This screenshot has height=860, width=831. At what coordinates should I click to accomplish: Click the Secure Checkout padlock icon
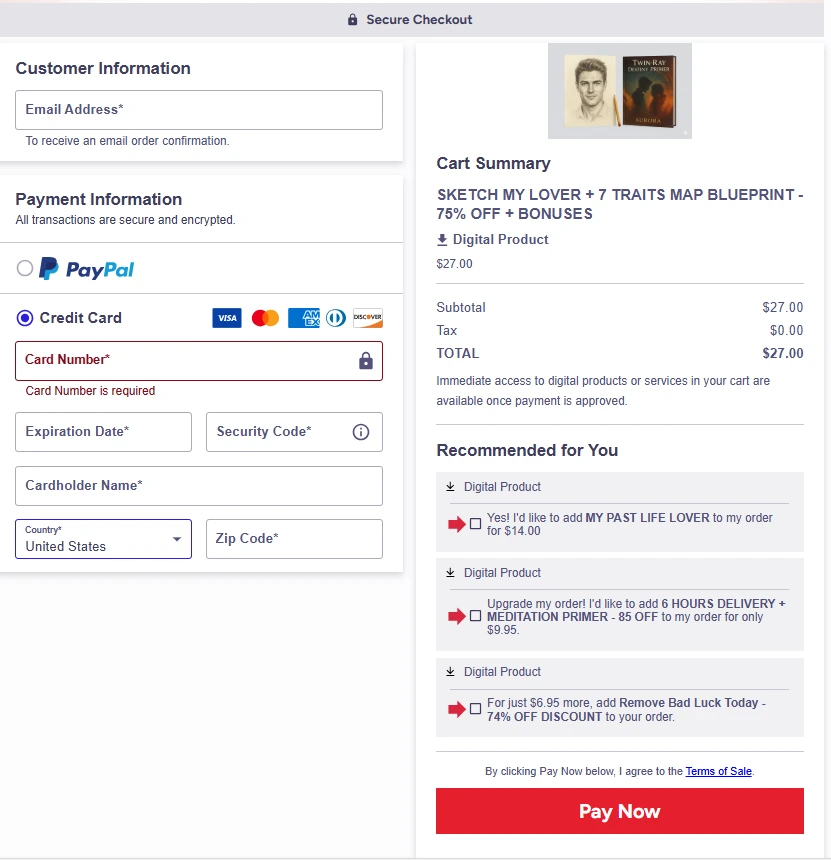point(352,19)
